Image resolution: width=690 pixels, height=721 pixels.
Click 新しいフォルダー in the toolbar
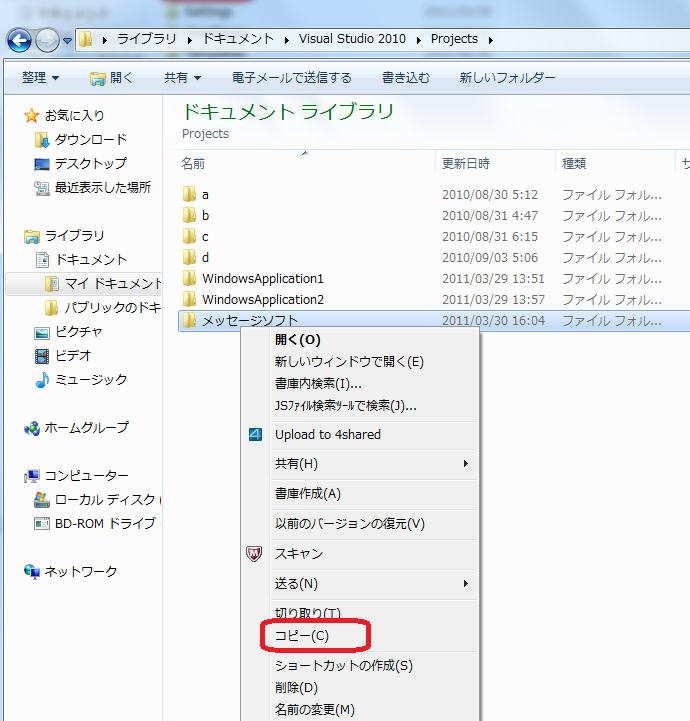point(507,78)
